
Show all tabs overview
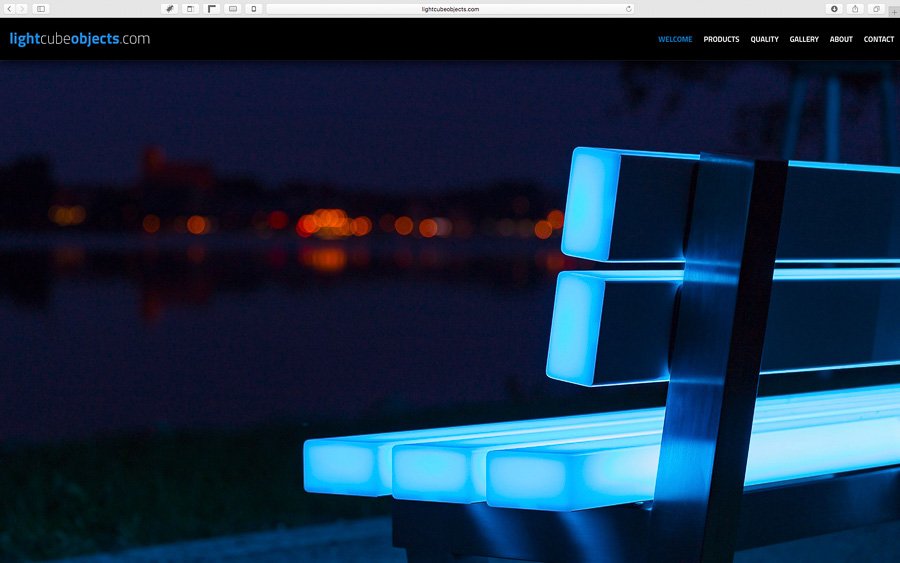pos(876,9)
